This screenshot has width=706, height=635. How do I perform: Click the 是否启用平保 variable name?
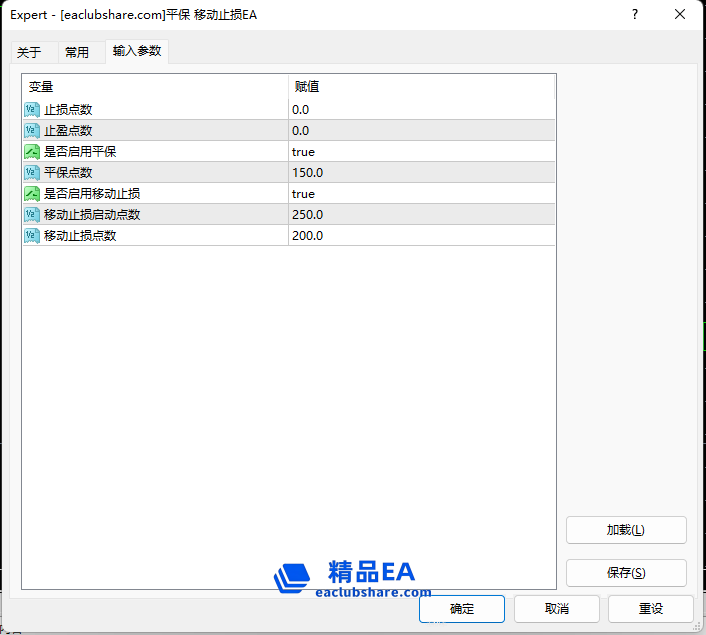(80, 152)
